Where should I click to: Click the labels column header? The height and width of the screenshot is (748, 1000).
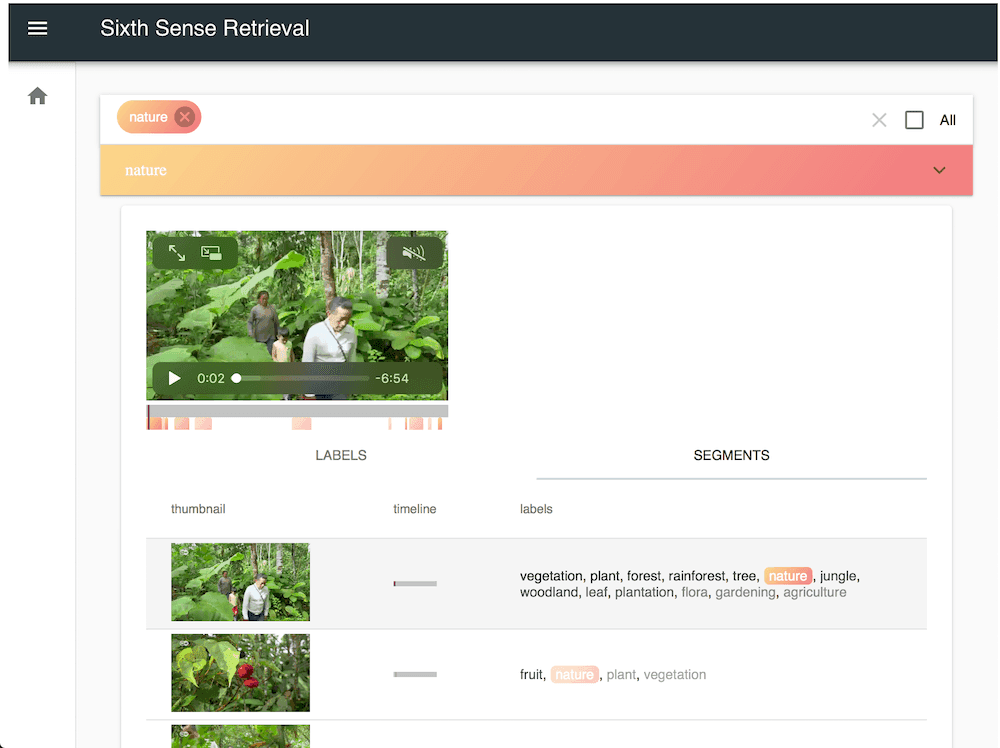click(x=536, y=509)
